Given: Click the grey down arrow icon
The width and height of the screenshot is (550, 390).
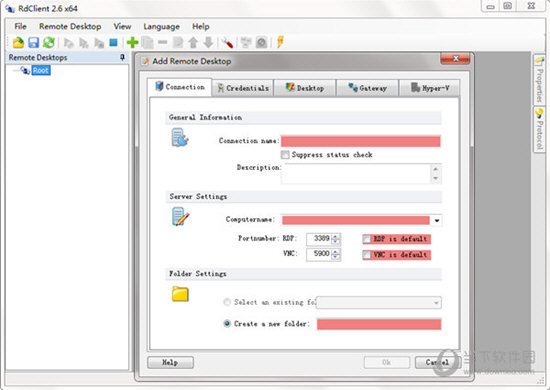Looking at the screenshot, I should [208, 42].
